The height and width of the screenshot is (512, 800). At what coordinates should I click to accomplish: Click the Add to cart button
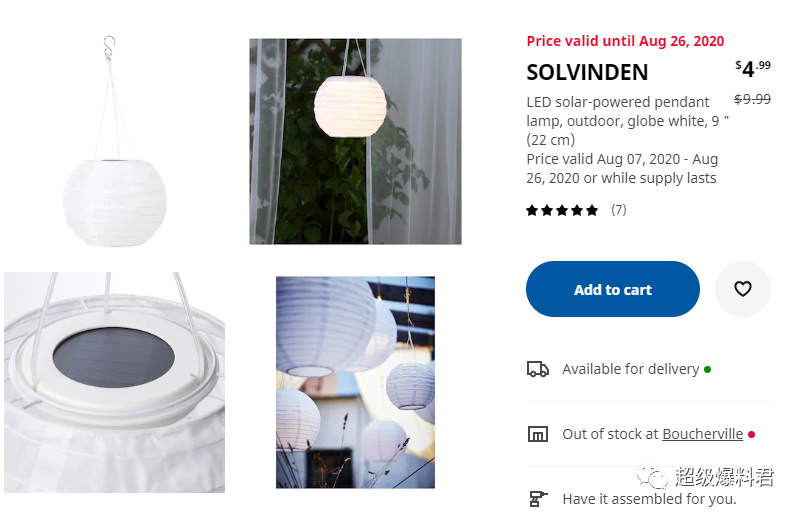pos(613,289)
